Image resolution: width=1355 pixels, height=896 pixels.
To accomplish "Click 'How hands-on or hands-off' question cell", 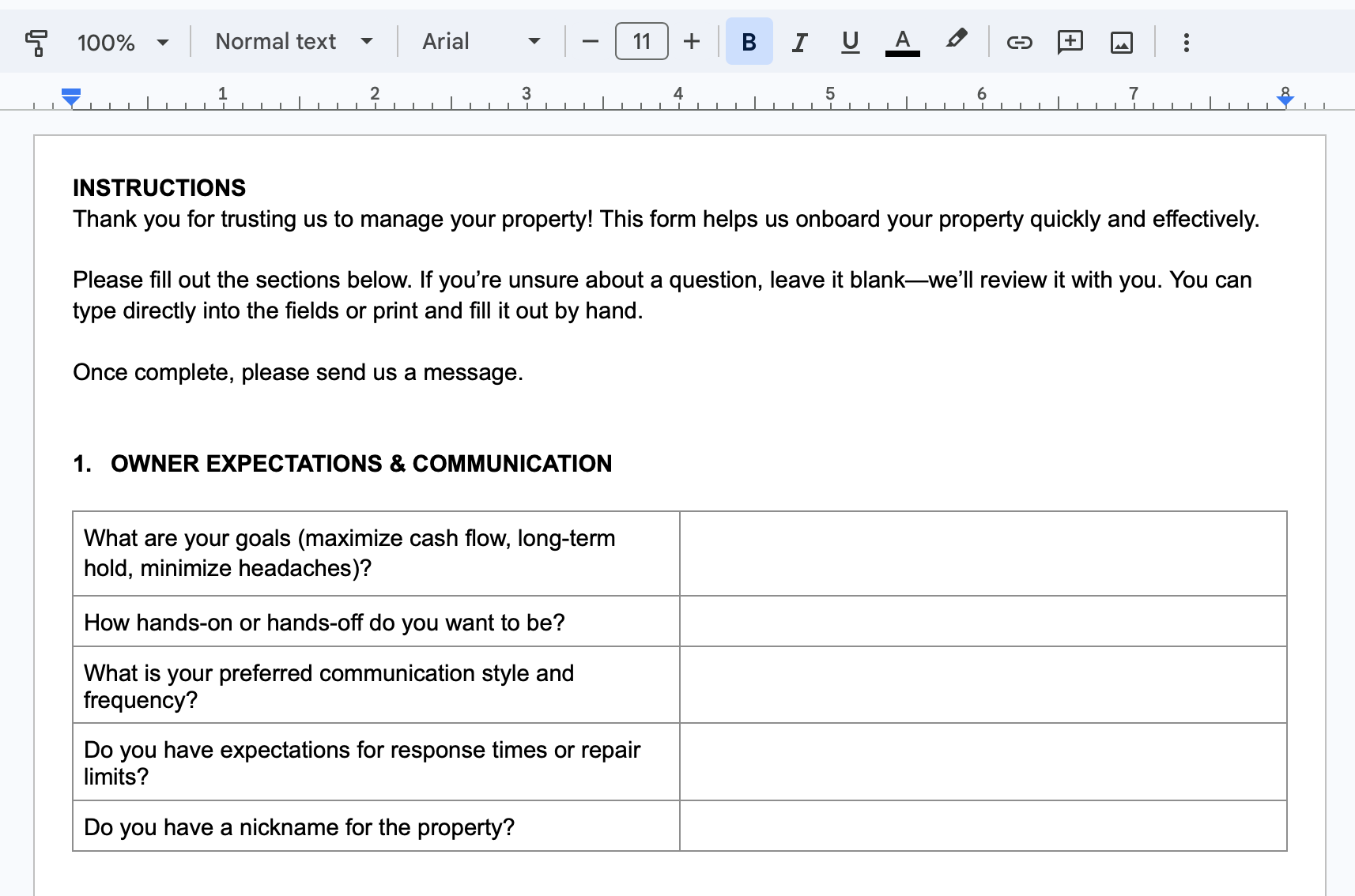I will point(376,621).
